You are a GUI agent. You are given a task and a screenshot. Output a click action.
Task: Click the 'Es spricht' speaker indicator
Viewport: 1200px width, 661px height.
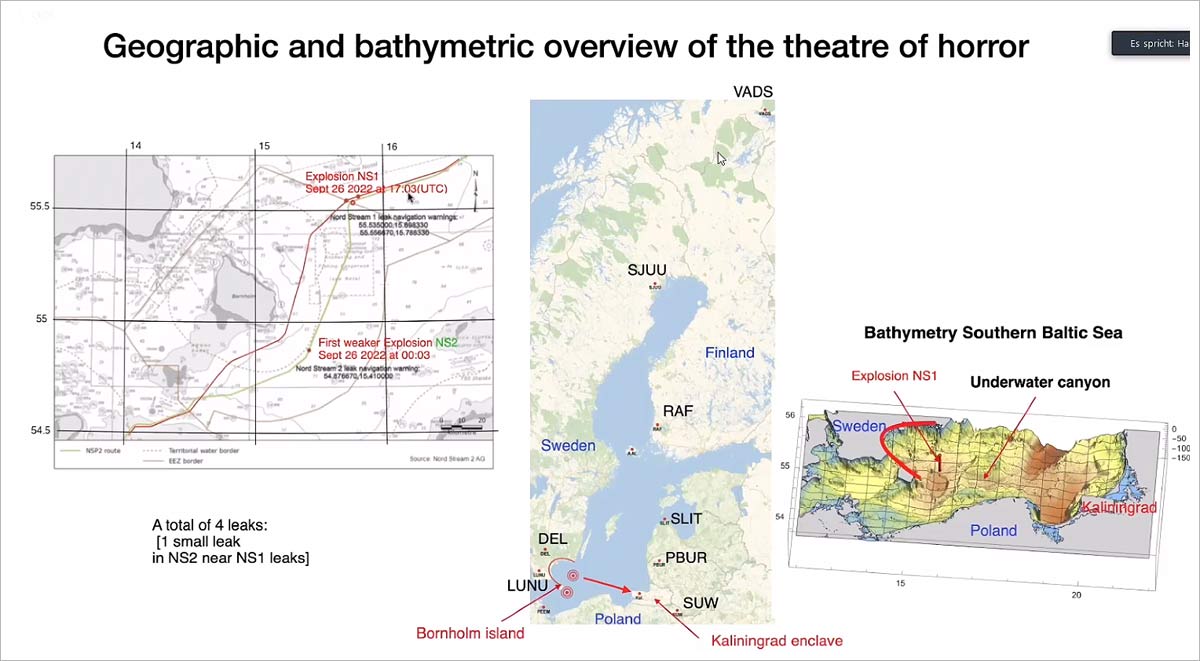(1155, 44)
